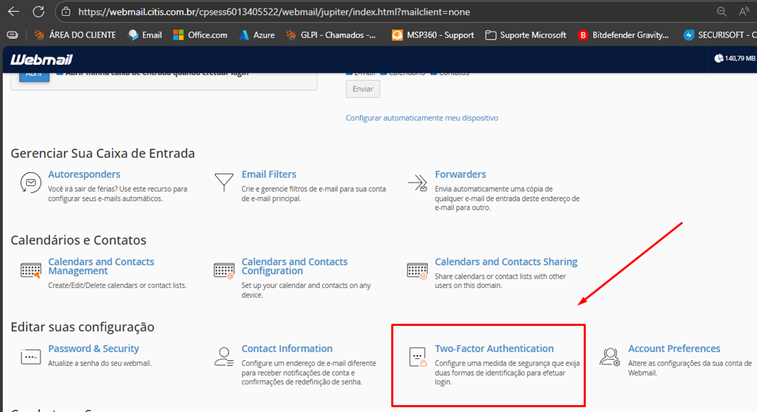Click the Forwarders icon
Screen dimensions: 757x412
[x=417, y=183]
